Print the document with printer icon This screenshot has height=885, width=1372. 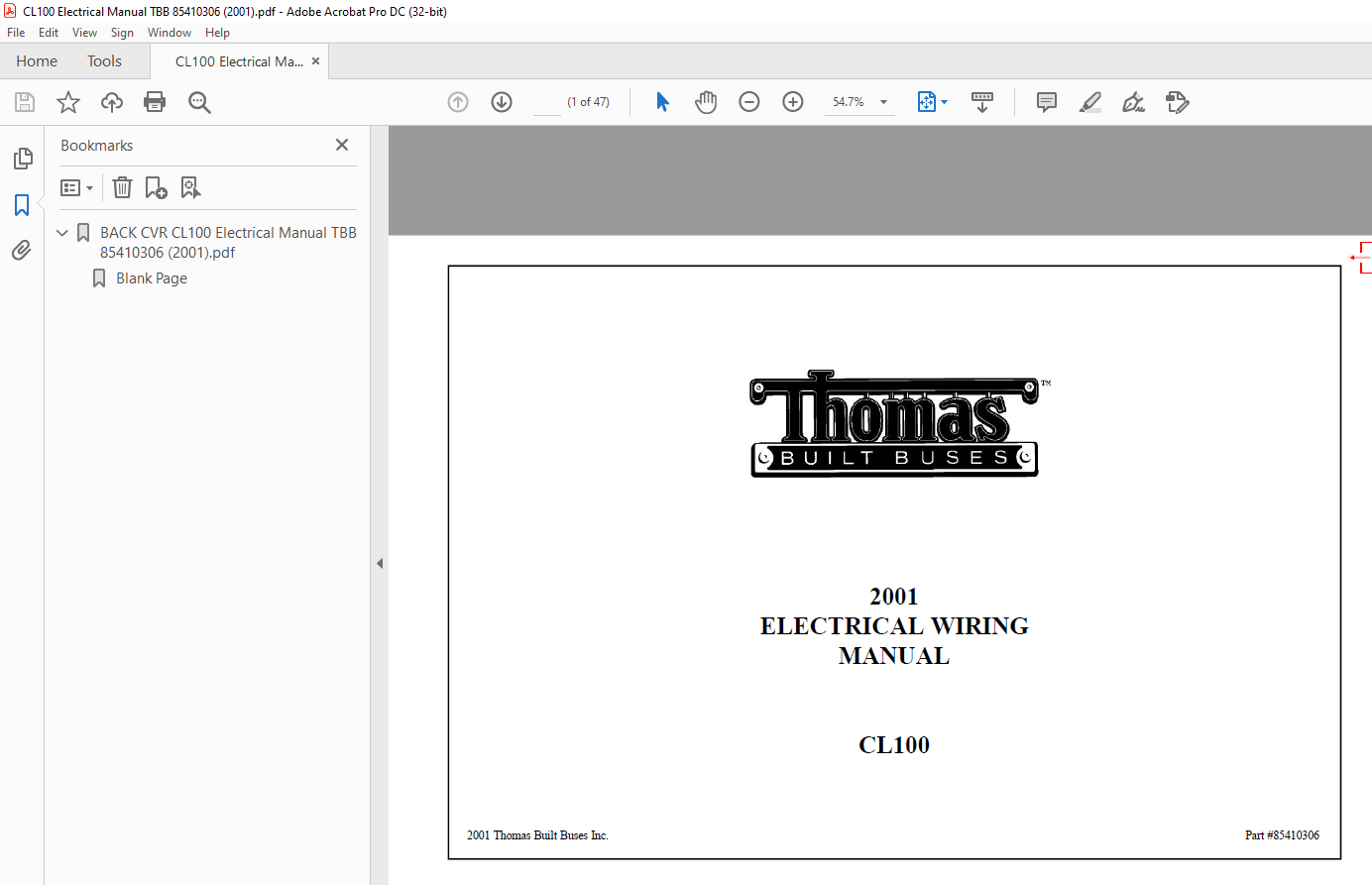point(155,102)
